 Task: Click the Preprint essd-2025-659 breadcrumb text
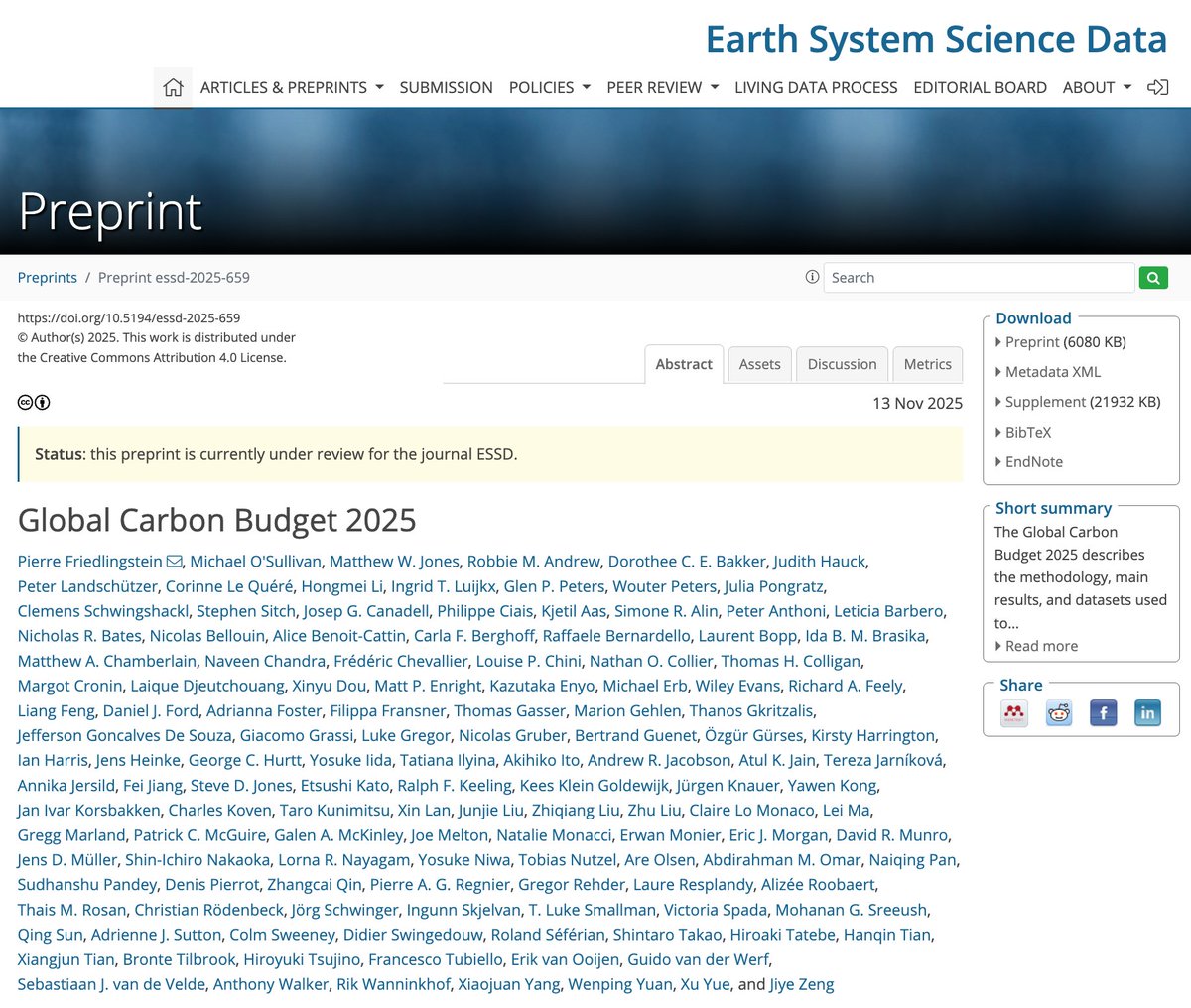(x=174, y=278)
